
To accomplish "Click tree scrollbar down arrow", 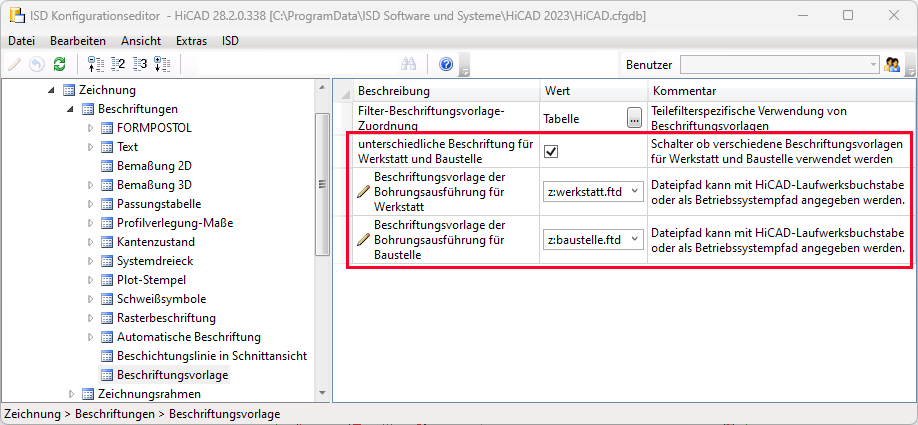I will [323, 393].
